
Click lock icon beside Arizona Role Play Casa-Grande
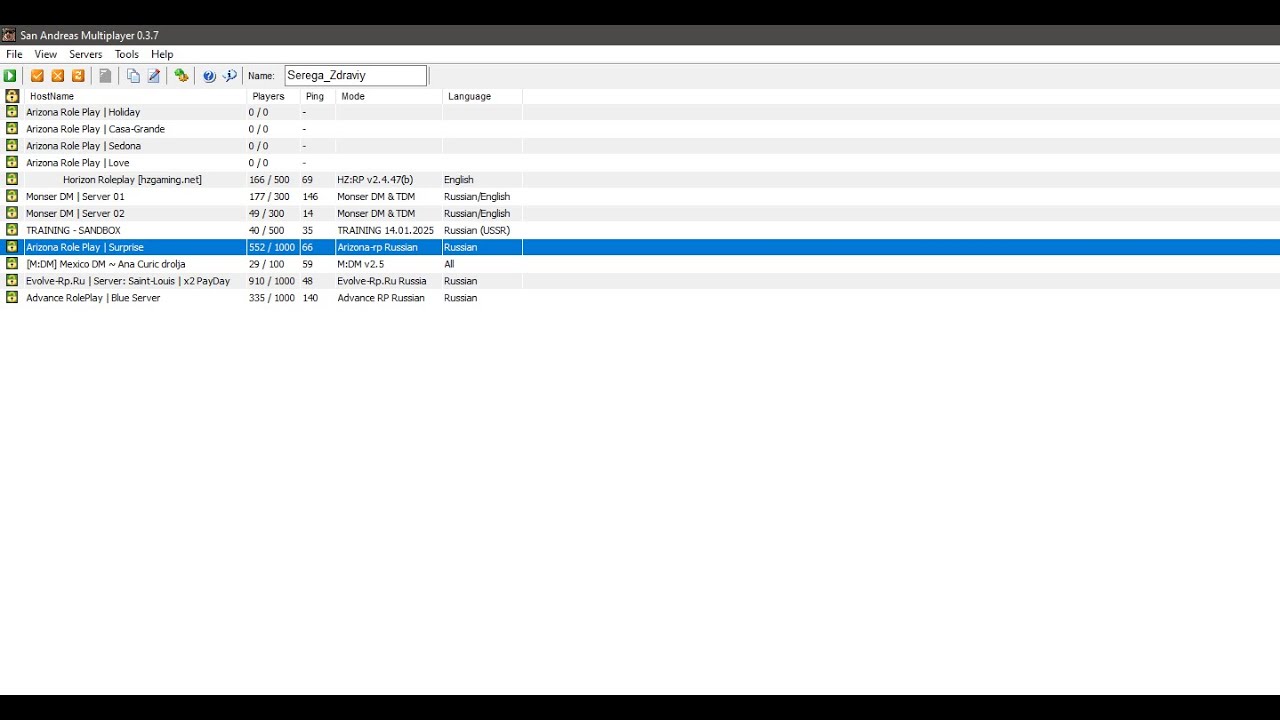[12, 129]
